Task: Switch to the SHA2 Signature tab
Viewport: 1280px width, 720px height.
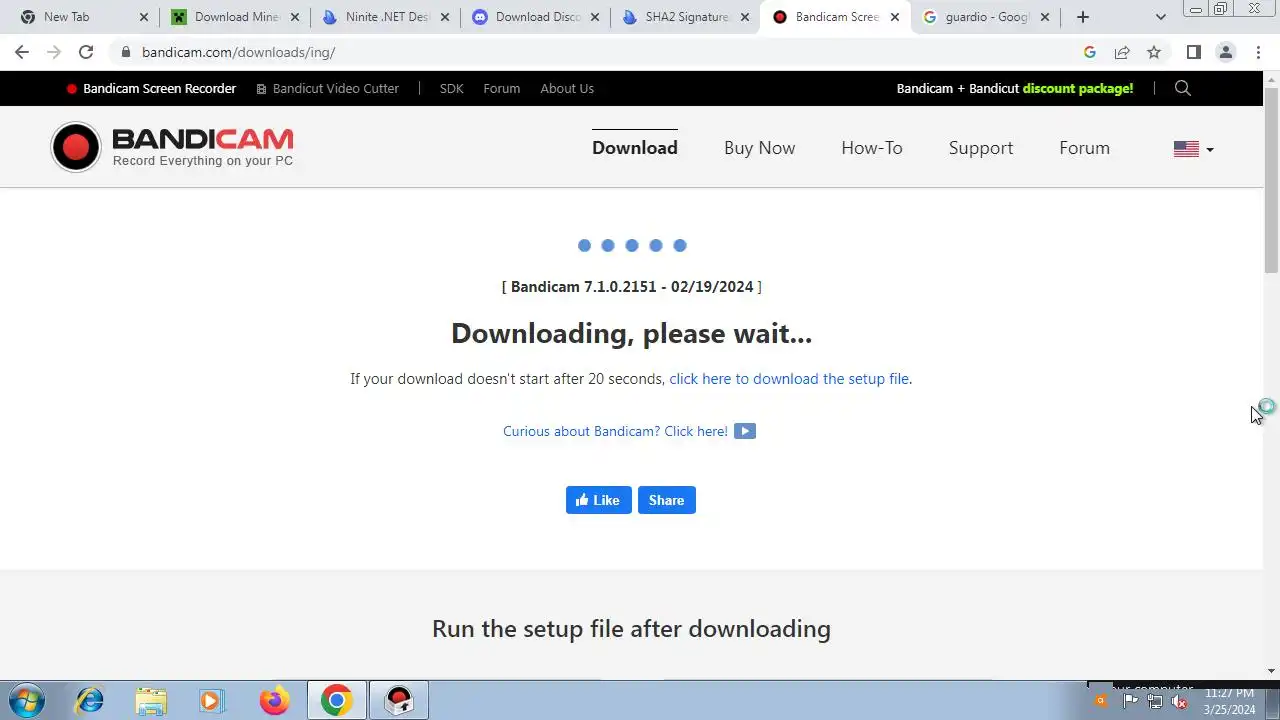Action: pos(686,17)
